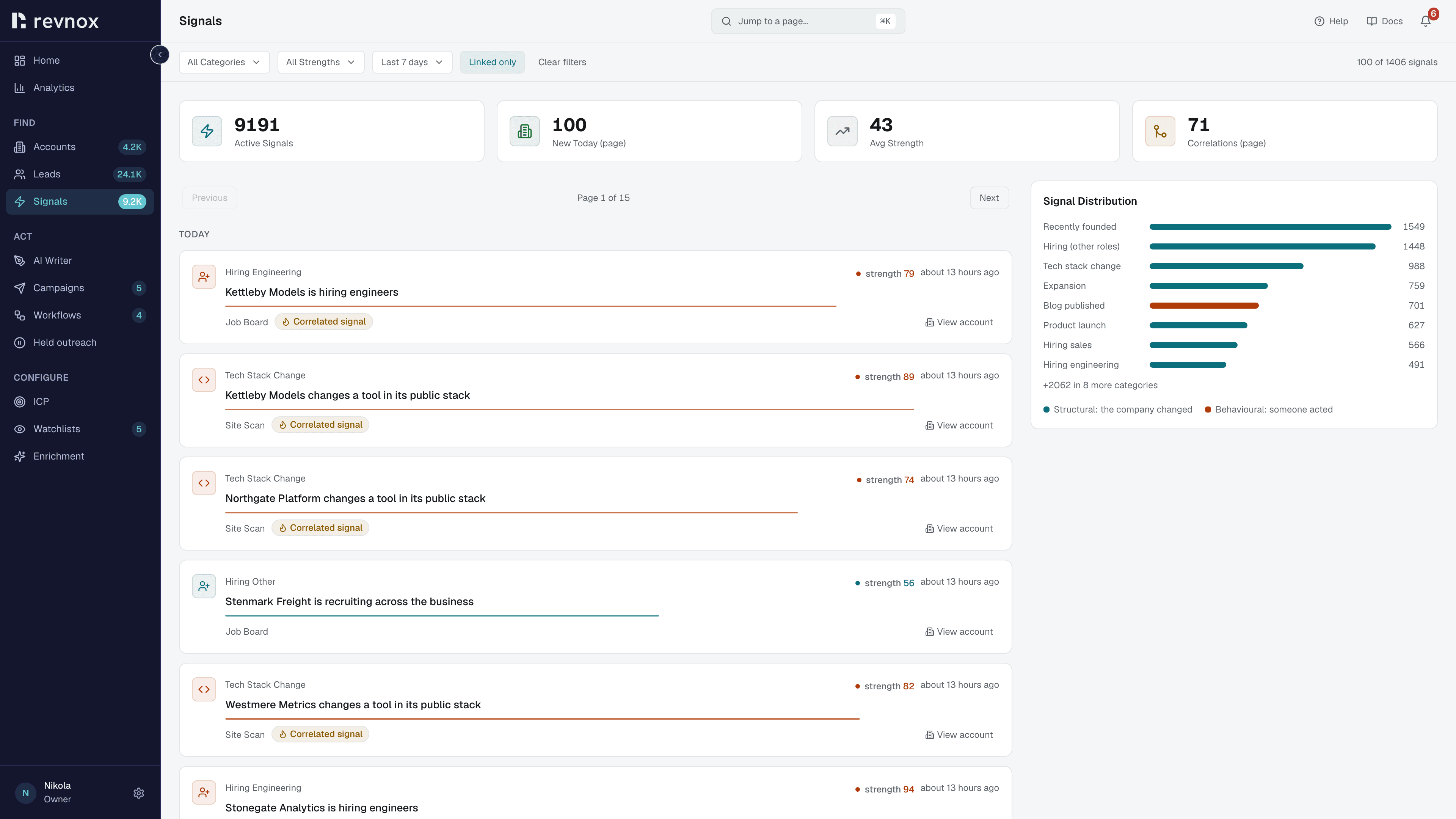
Task: Click Correlated signal badge on Northgate Platform
Action: pos(320,528)
